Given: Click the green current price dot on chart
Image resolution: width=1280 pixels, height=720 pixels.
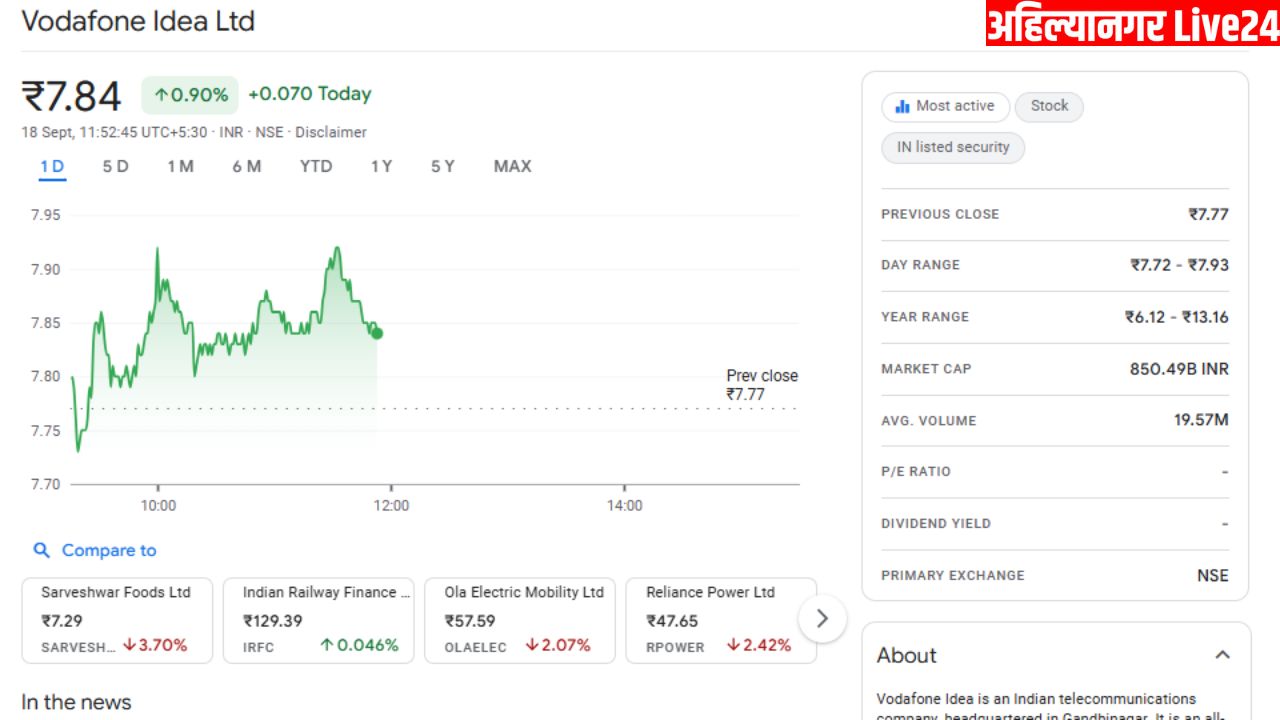Looking at the screenshot, I should pos(377,333).
